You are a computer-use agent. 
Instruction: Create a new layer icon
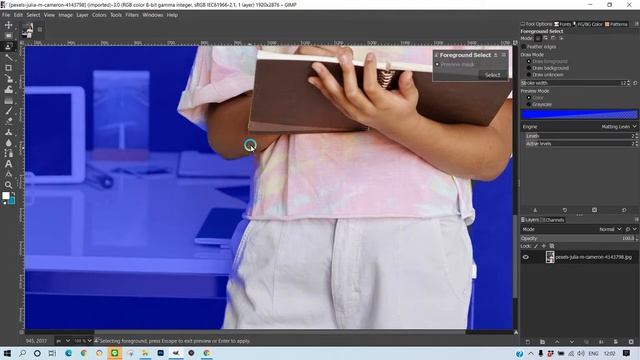[528, 342]
